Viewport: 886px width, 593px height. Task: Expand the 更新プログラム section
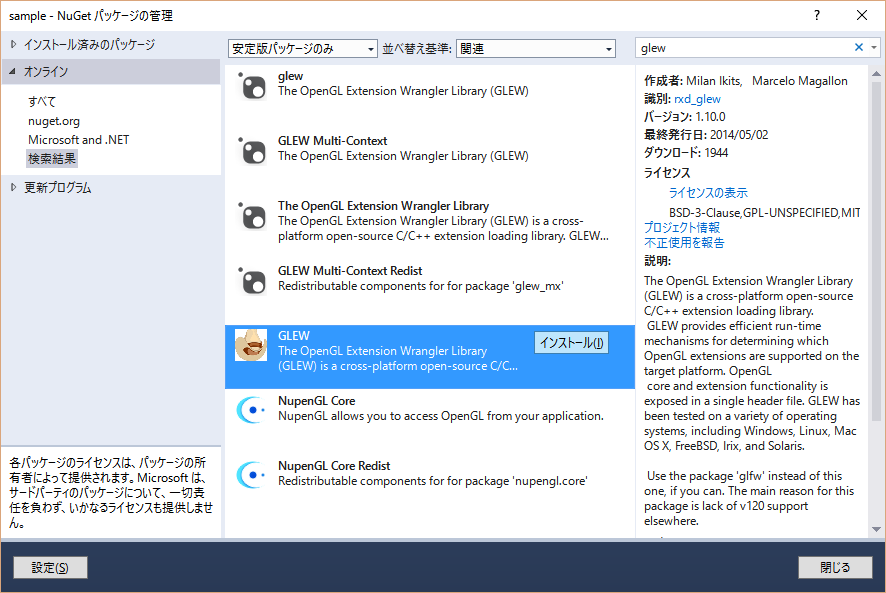(14, 187)
